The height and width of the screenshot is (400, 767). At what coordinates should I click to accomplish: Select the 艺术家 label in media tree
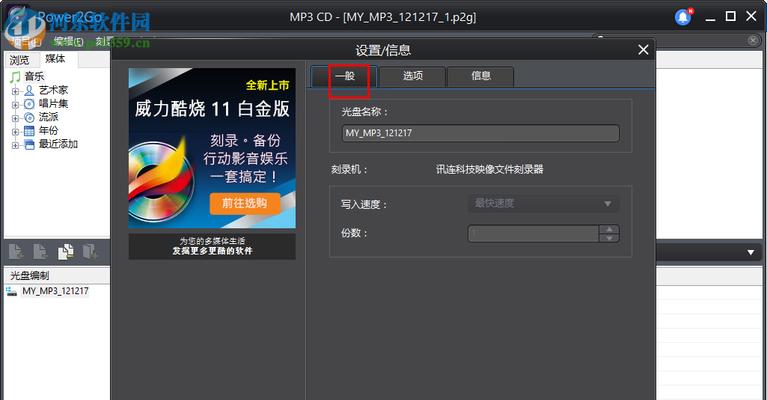click(x=53, y=90)
